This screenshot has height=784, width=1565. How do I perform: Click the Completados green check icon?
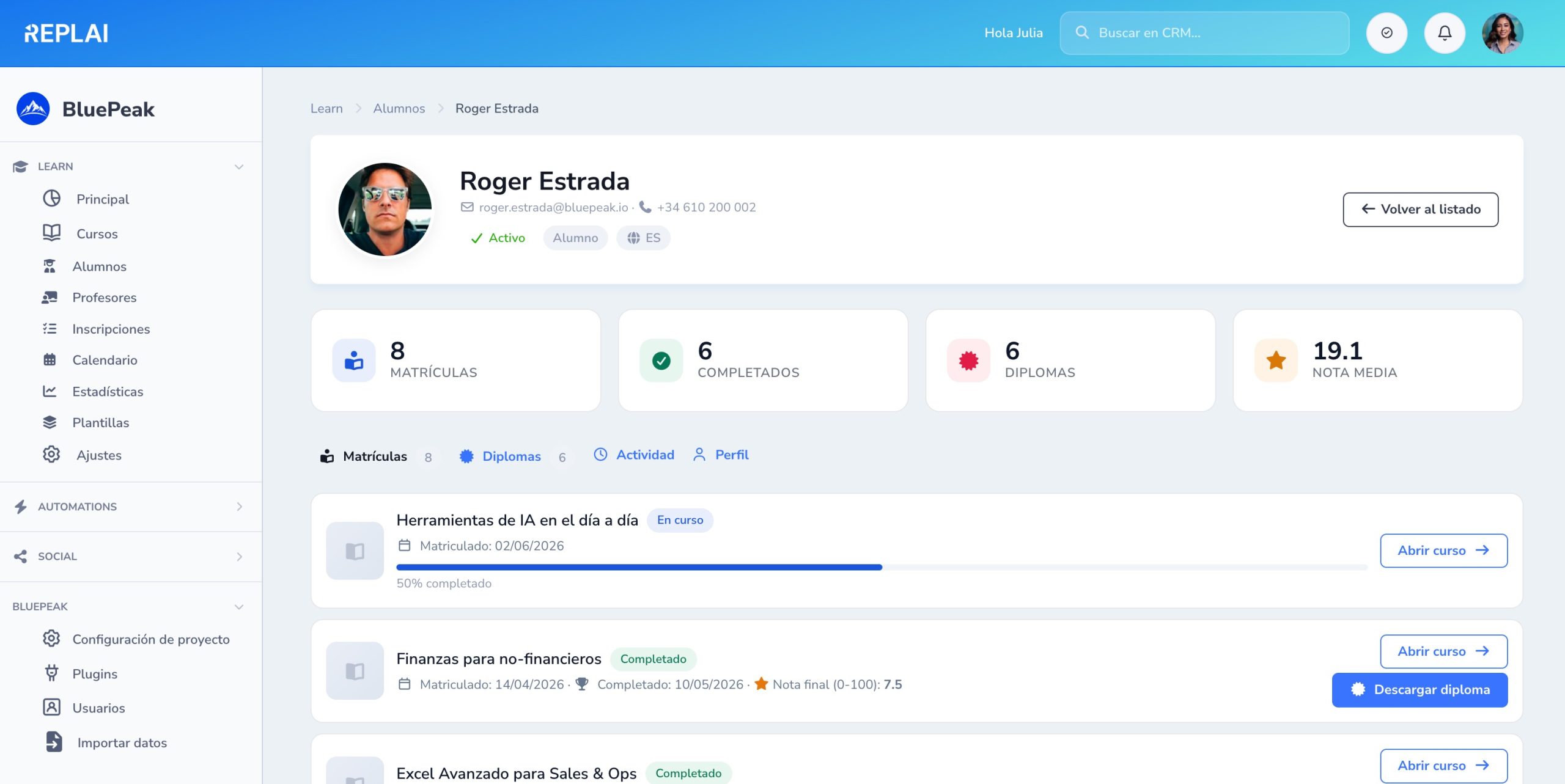coord(661,361)
